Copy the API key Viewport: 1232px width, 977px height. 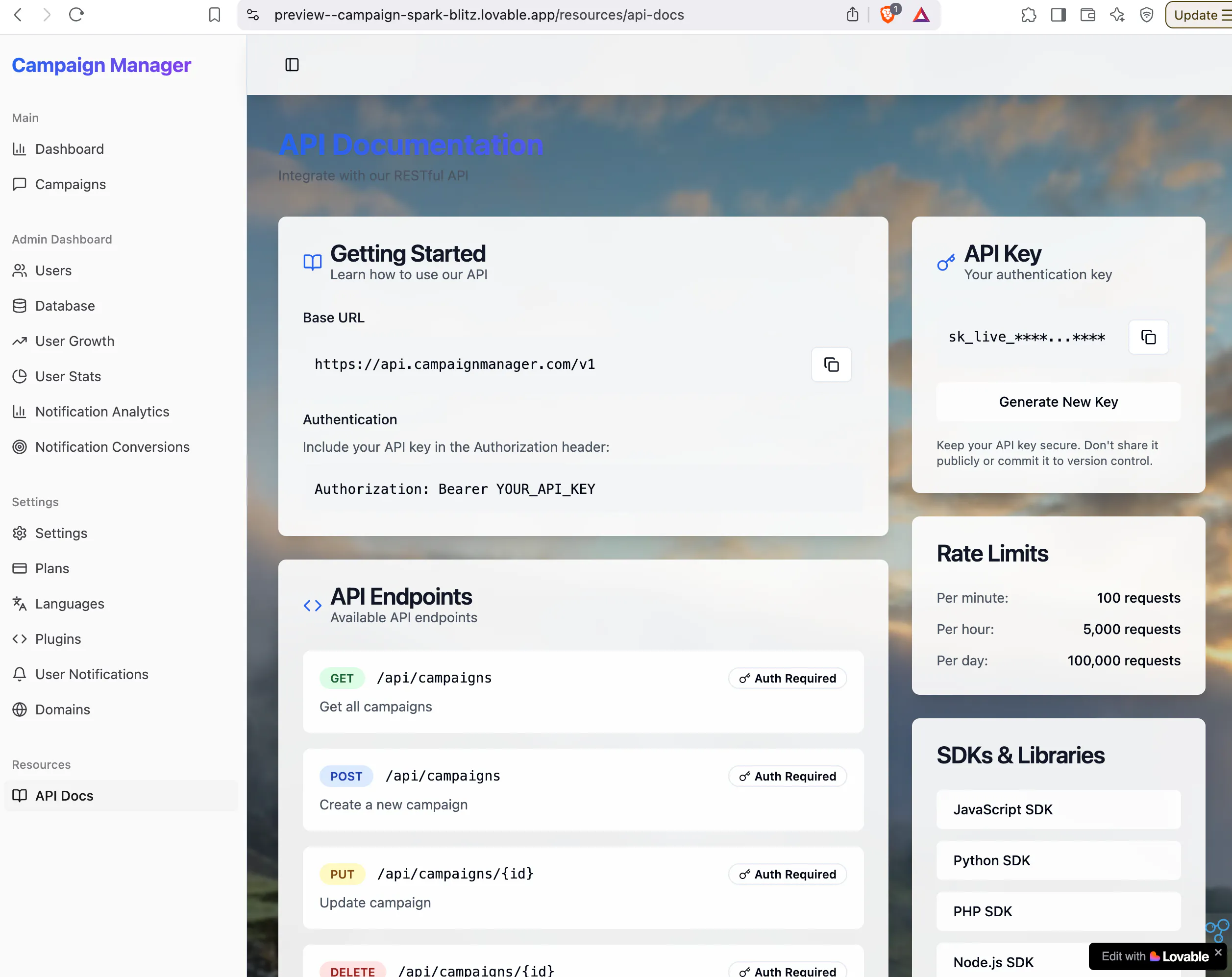click(x=1148, y=337)
